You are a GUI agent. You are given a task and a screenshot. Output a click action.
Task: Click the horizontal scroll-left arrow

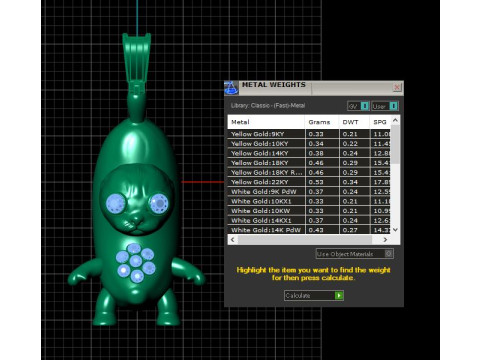pos(233,240)
